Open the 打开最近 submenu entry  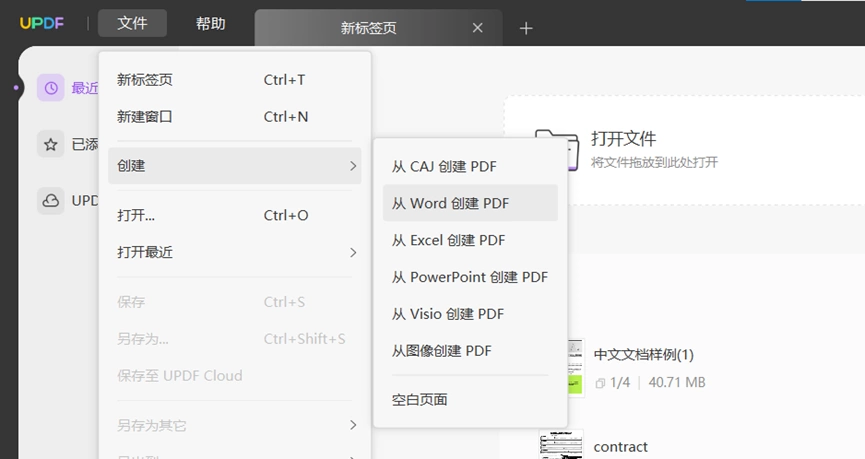(234, 252)
